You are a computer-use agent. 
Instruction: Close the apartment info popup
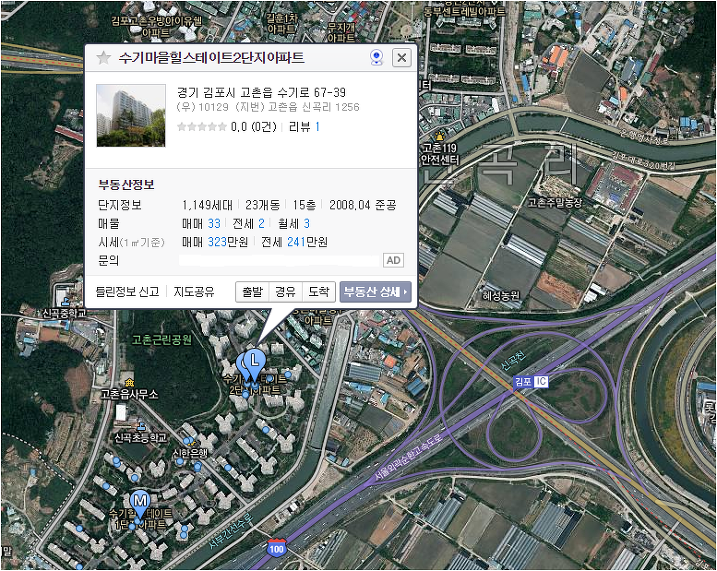pyautogui.click(x=401, y=58)
